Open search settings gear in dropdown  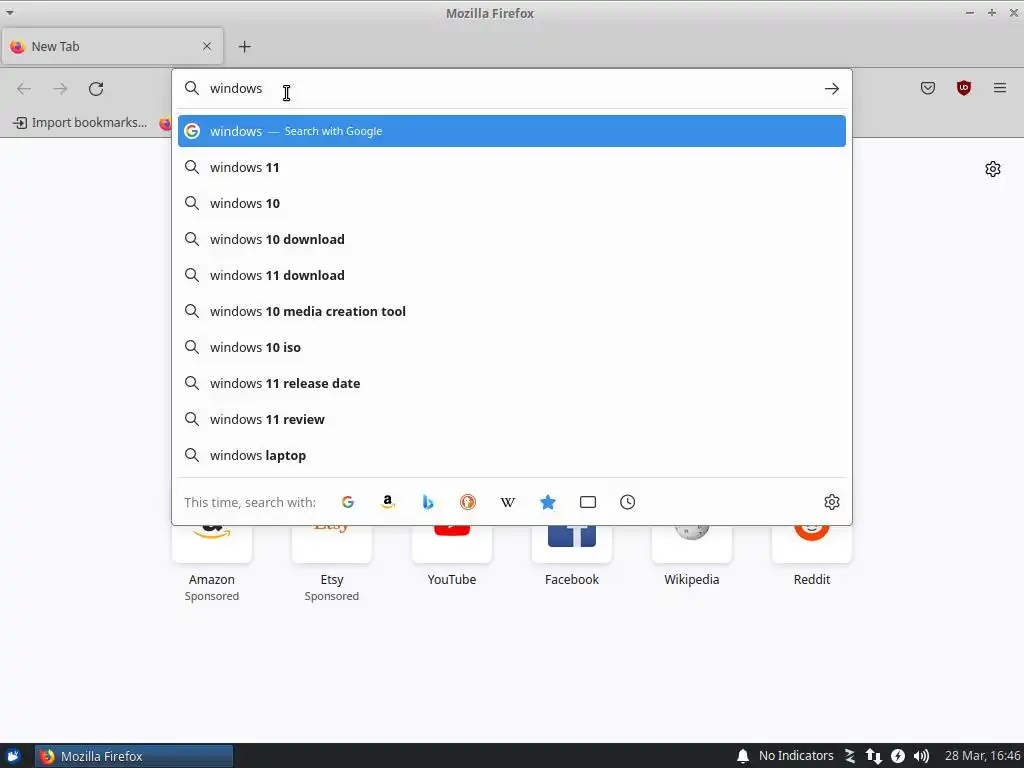tap(831, 502)
